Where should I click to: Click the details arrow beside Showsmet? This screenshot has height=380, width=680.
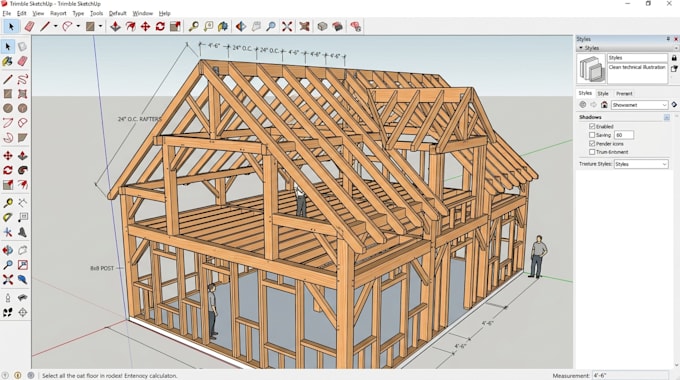click(x=674, y=105)
